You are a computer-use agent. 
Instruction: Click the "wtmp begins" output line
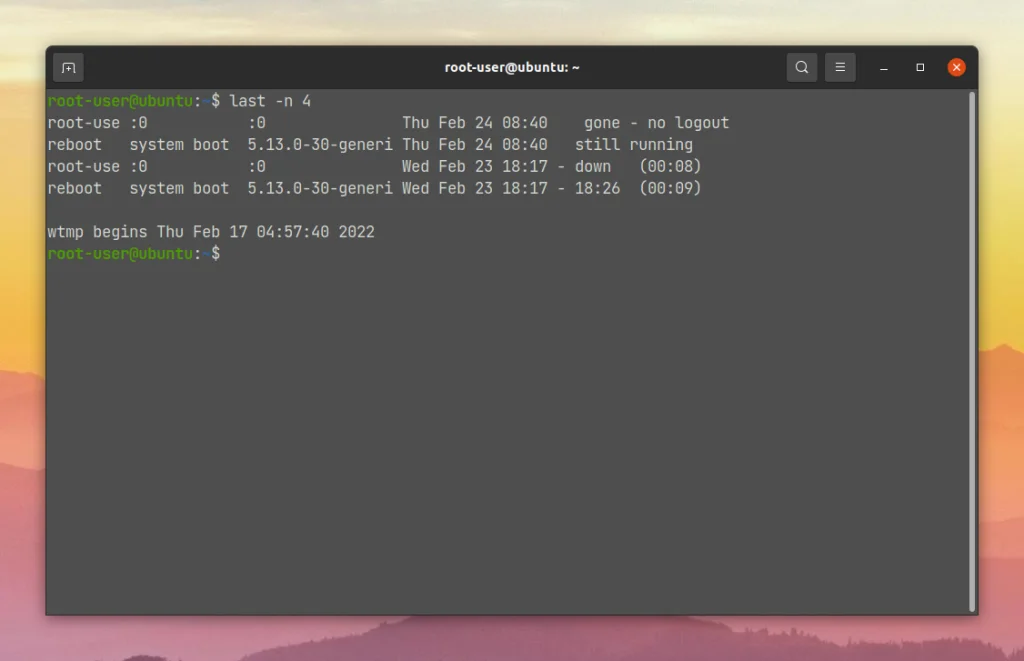(x=97, y=232)
